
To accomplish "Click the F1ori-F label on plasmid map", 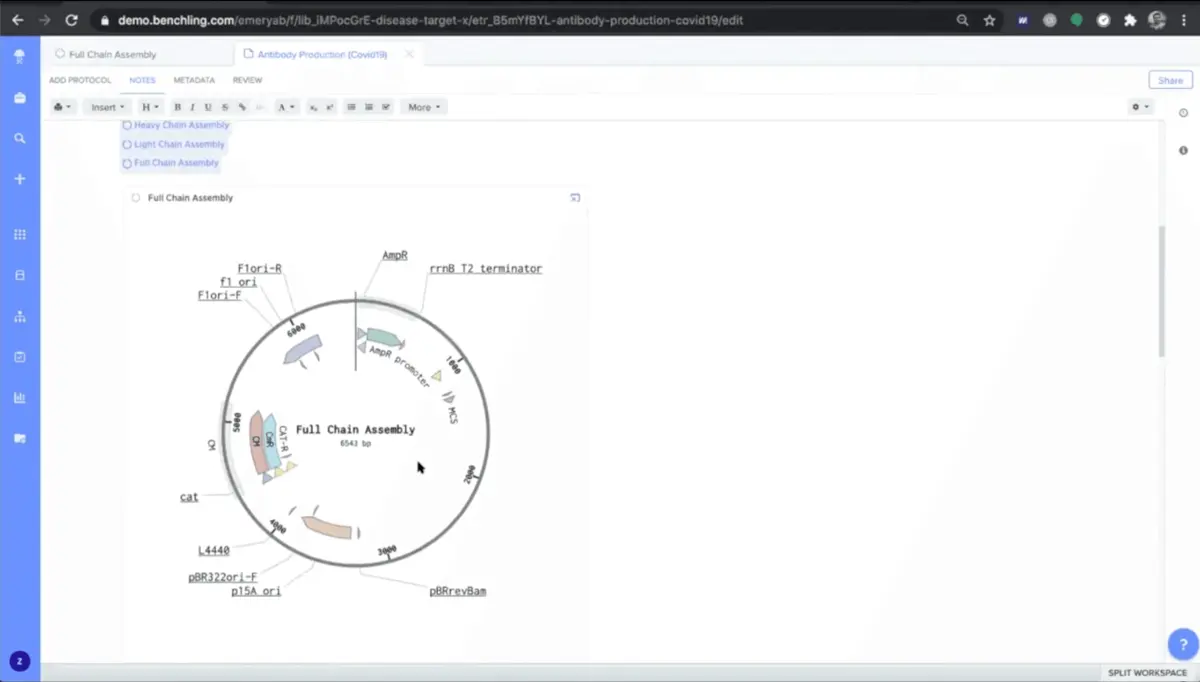I will (x=219, y=295).
